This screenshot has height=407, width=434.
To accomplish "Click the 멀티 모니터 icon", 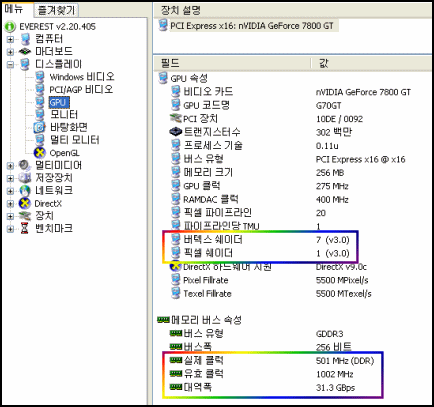I will [40, 140].
